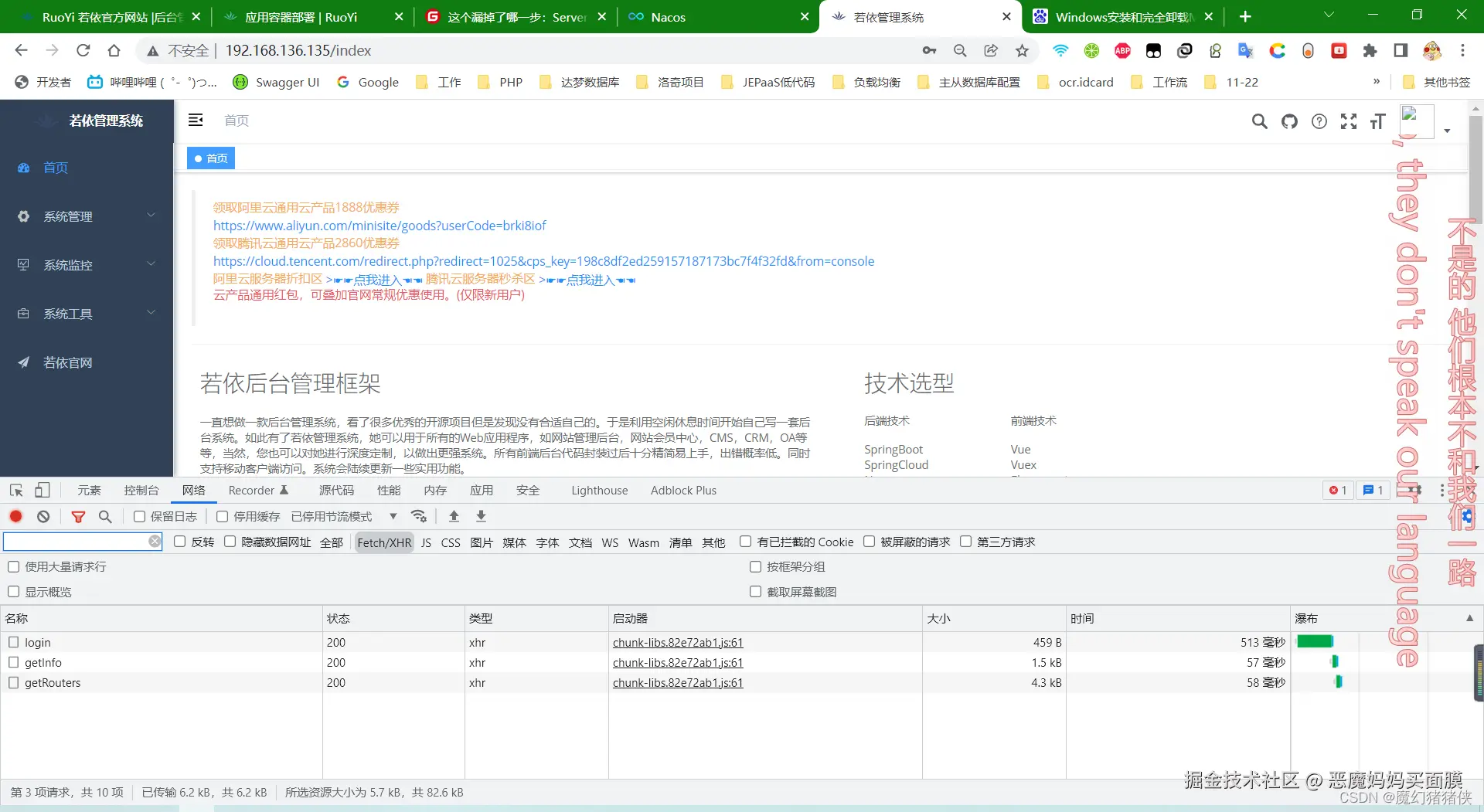Clear the network filter text box
1484x812 pixels.
pos(155,542)
